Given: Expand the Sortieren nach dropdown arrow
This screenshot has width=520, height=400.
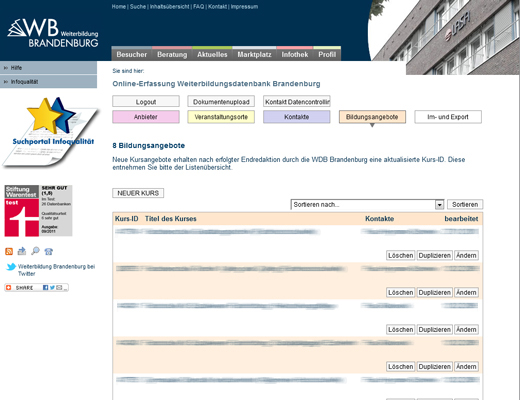Looking at the screenshot, I should click(439, 204).
